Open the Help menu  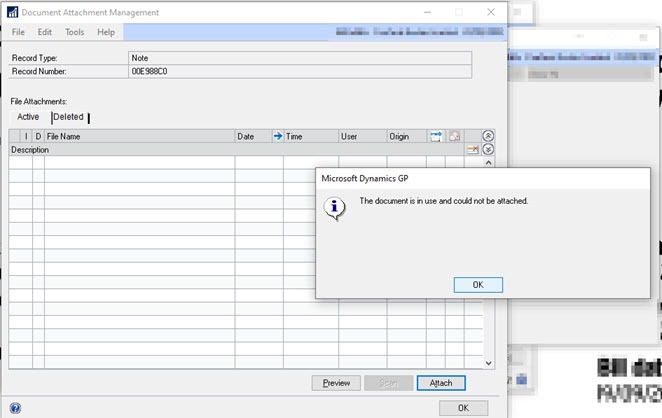106,32
